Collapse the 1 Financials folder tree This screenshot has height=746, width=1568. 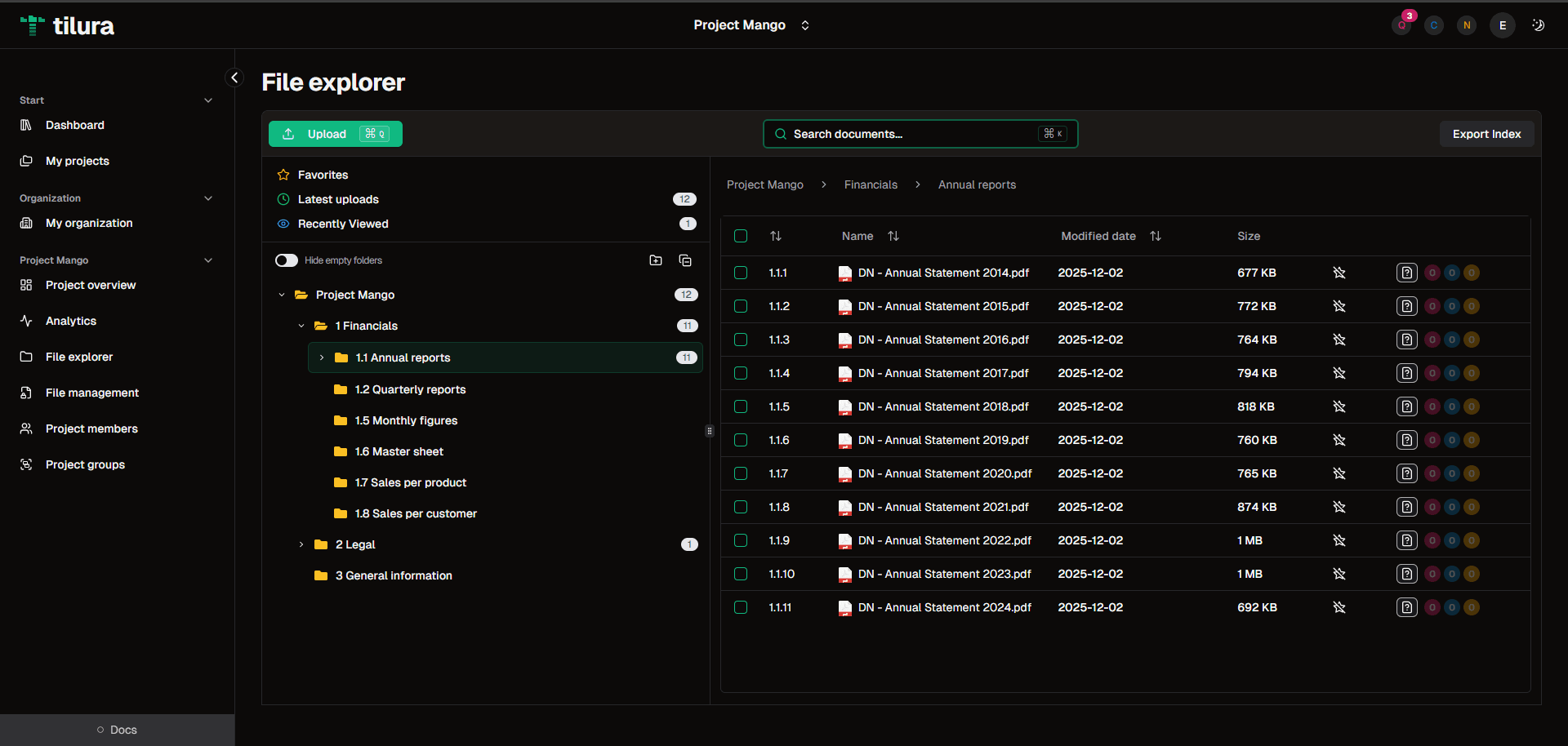tap(301, 326)
